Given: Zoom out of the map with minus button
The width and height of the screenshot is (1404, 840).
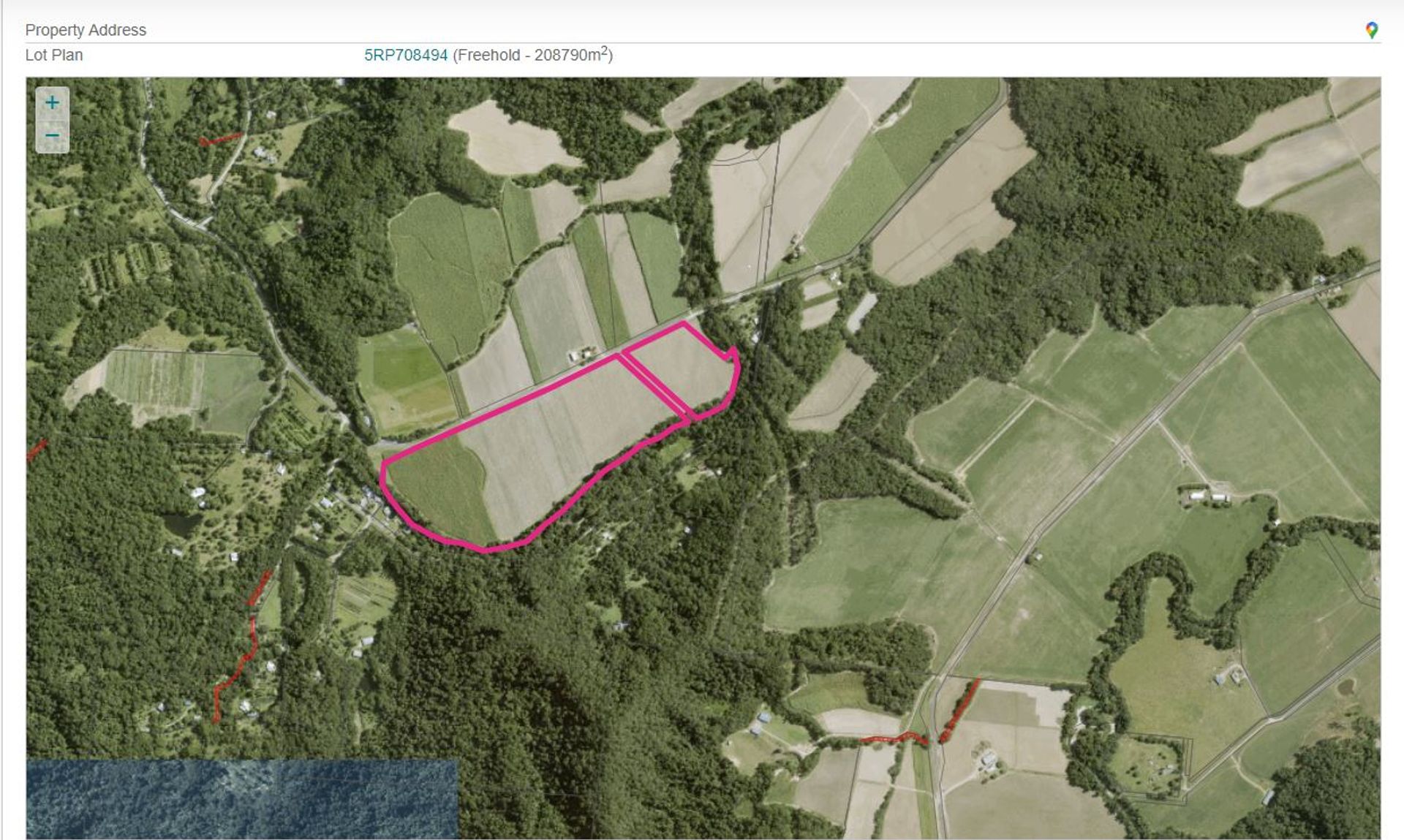Looking at the screenshot, I should (x=52, y=136).
